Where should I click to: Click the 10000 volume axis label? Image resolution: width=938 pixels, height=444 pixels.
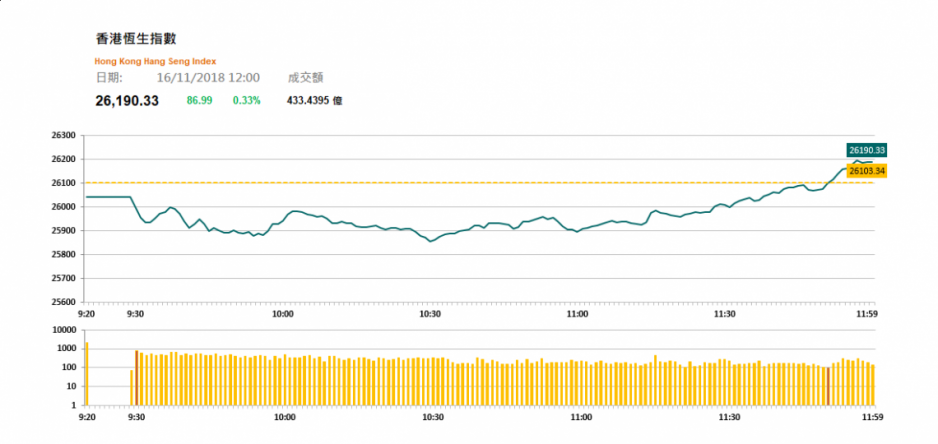[x=65, y=330]
